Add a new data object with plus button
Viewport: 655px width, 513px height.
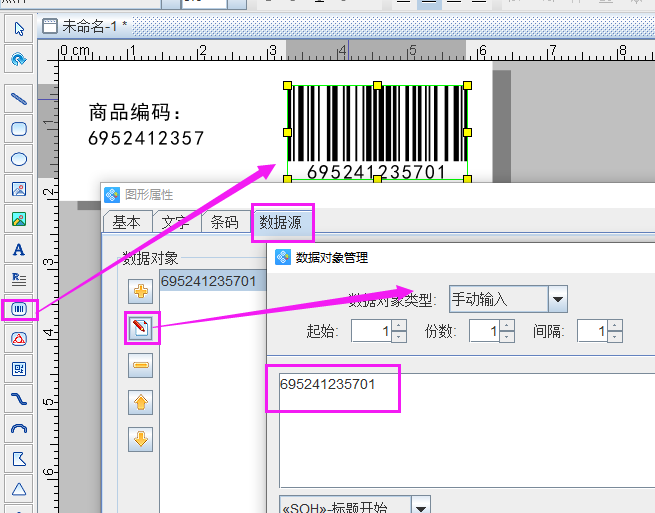pyautogui.click(x=141, y=291)
